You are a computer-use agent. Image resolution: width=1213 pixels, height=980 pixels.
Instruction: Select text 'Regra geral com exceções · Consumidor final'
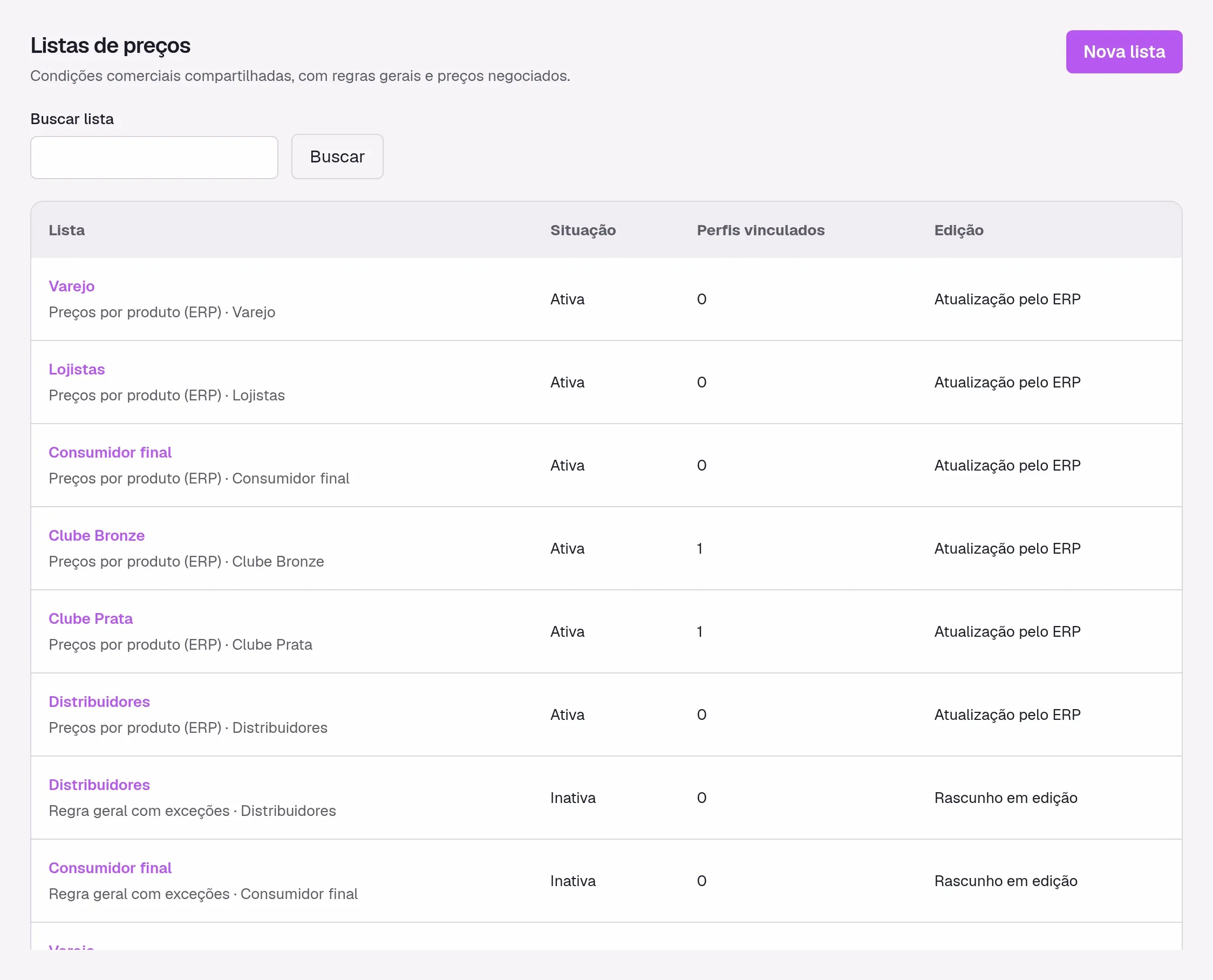point(203,894)
